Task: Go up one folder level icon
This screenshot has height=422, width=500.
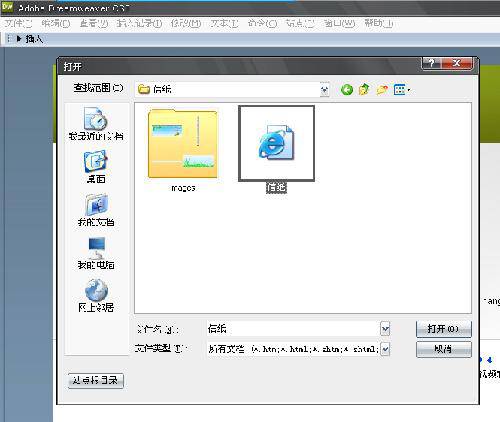Action: [364, 89]
